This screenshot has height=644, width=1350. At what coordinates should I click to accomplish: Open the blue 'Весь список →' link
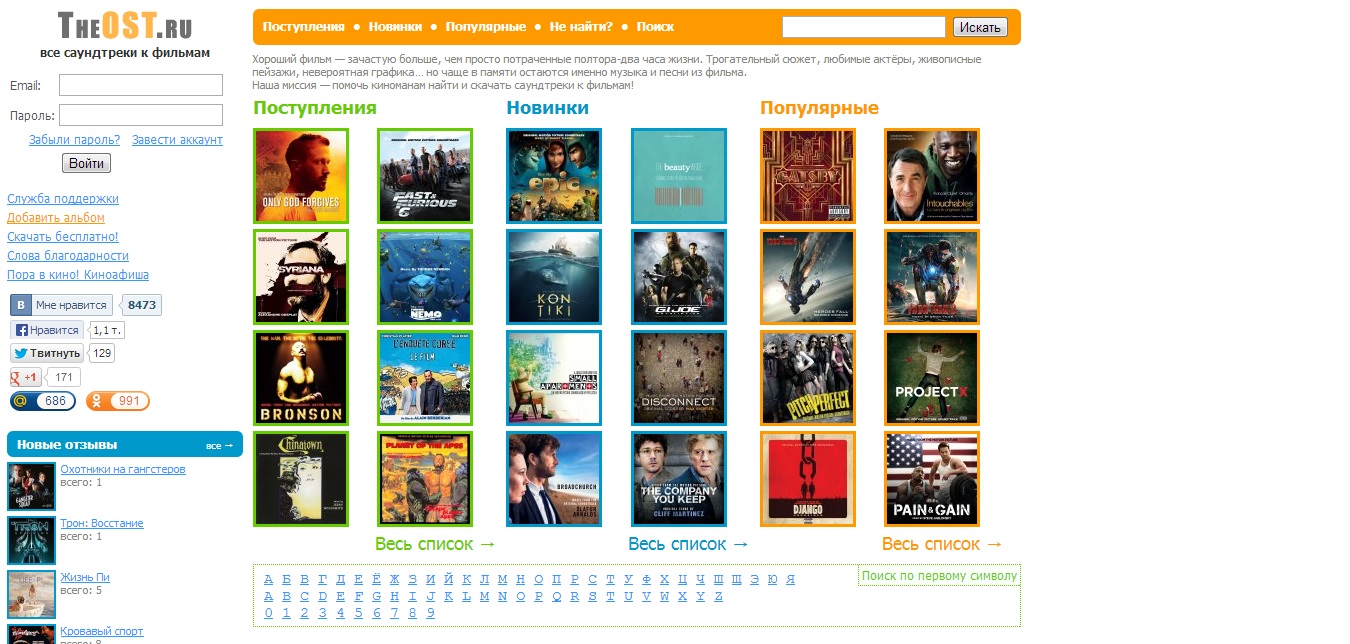pos(689,544)
